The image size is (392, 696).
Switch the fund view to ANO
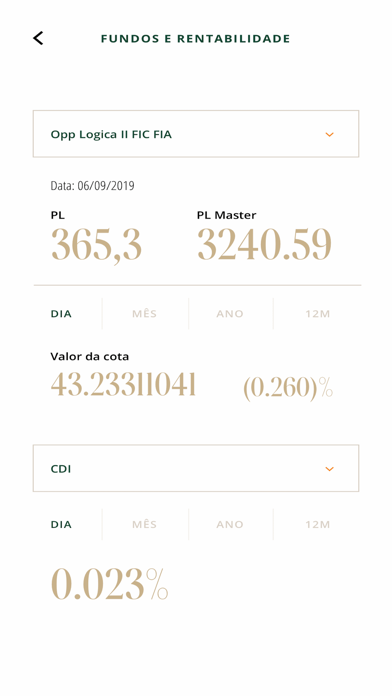point(230,314)
